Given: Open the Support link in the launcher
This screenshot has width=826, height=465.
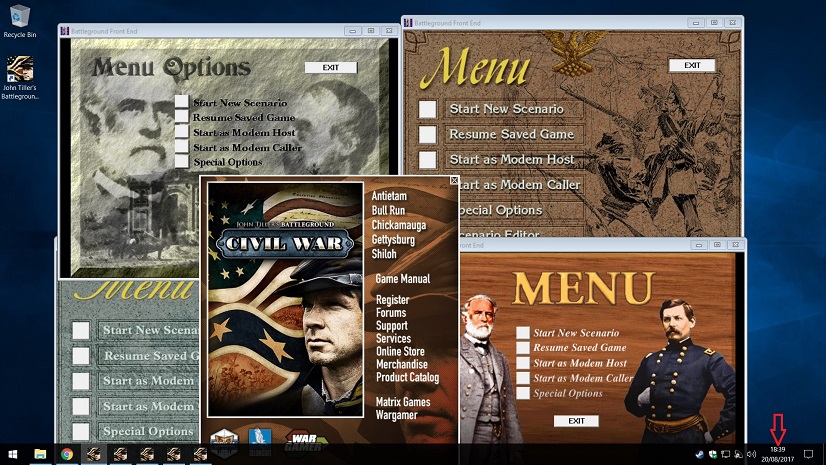Looking at the screenshot, I should coord(391,325).
